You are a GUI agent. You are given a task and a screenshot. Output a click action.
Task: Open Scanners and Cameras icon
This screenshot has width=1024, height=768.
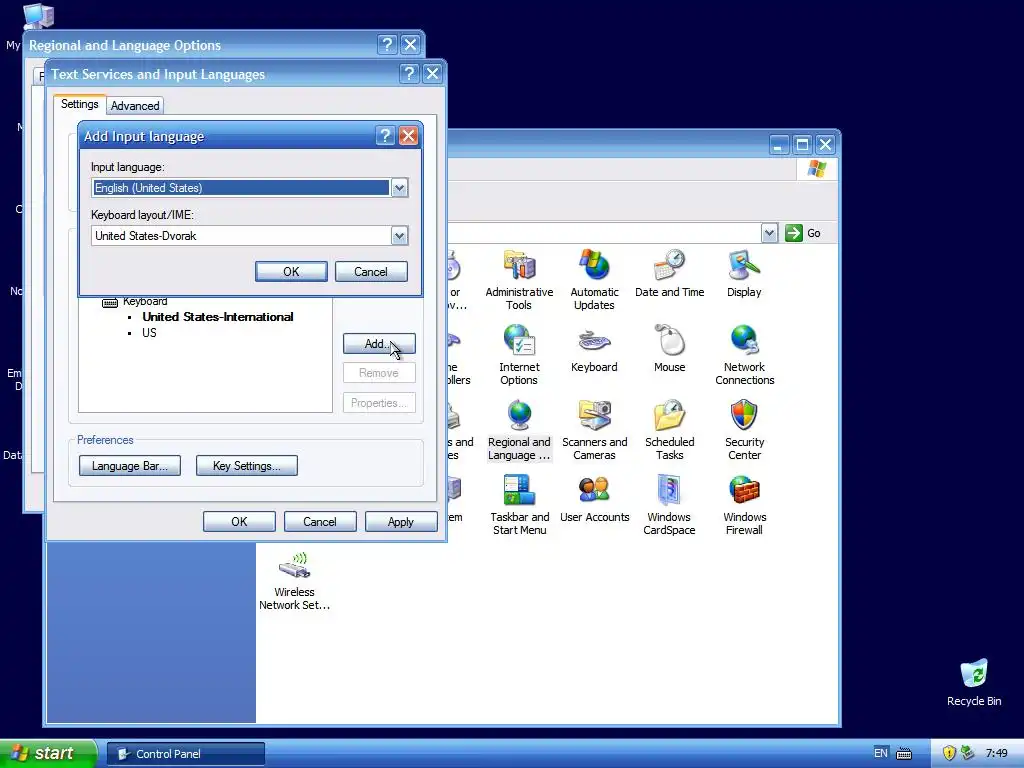tap(594, 430)
